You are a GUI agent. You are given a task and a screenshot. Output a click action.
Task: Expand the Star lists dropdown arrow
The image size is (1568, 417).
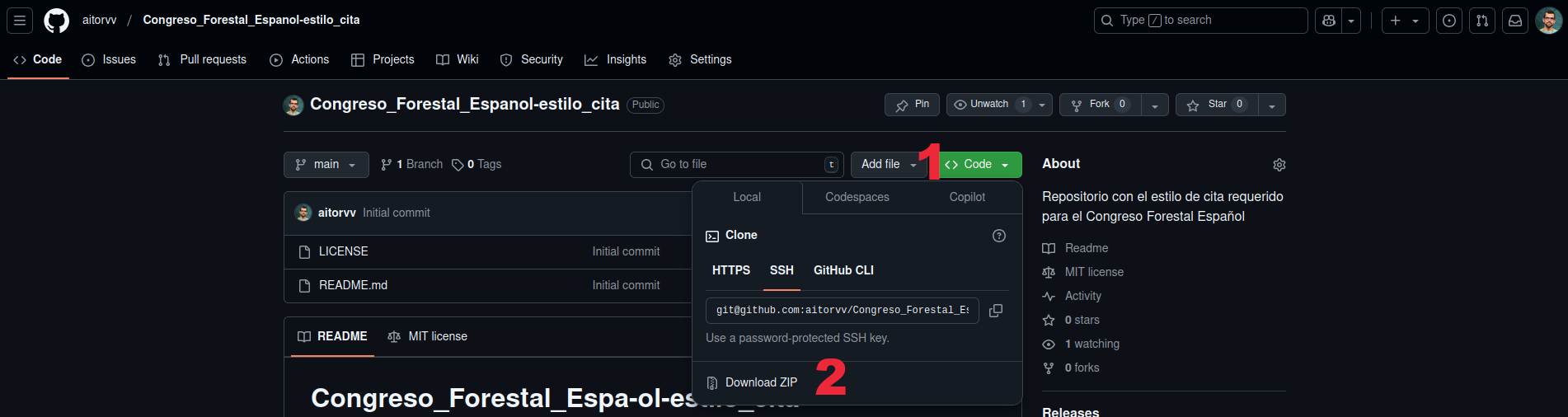coord(1272,105)
